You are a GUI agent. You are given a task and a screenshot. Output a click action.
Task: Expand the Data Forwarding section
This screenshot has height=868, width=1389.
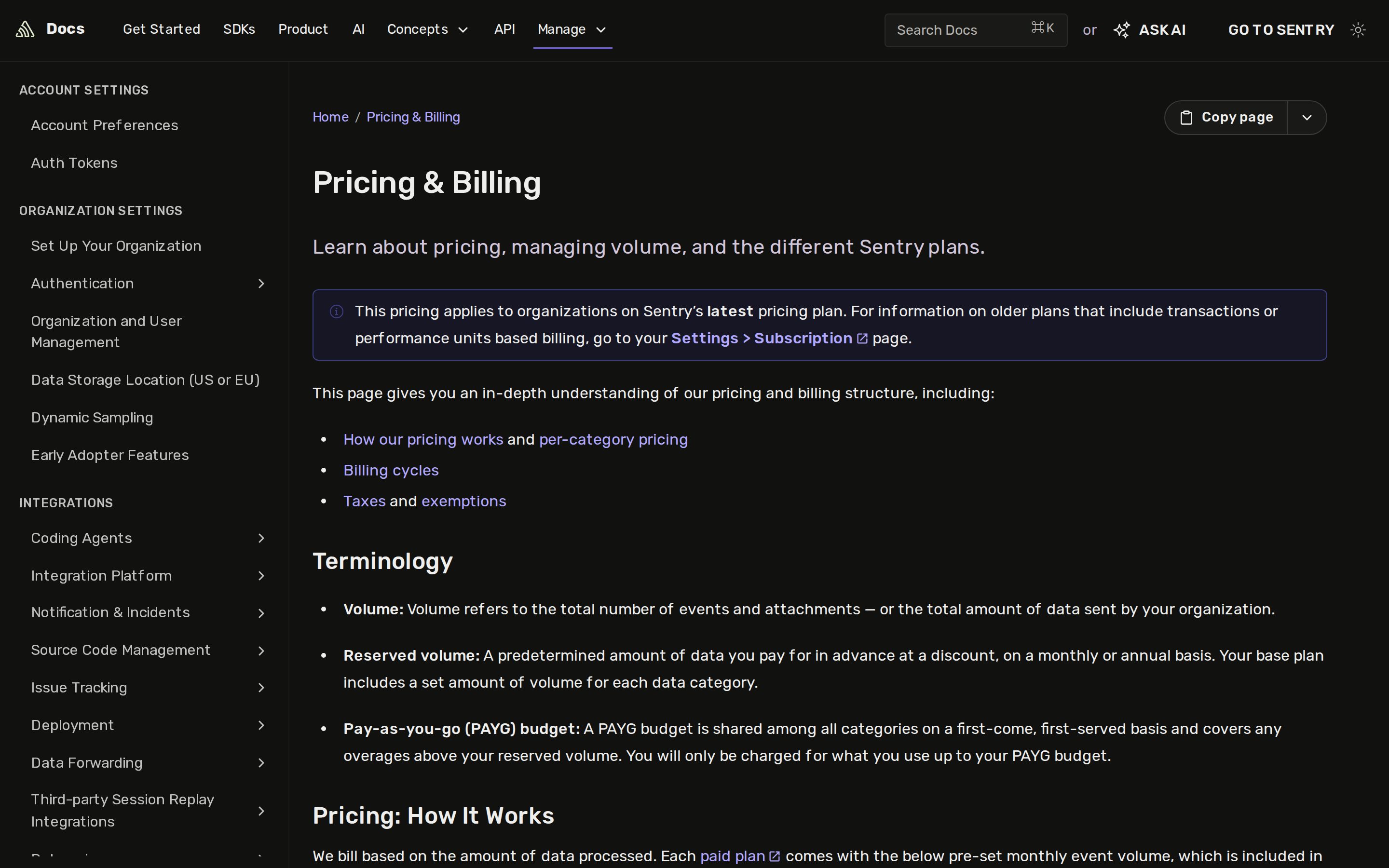click(261, 763)
